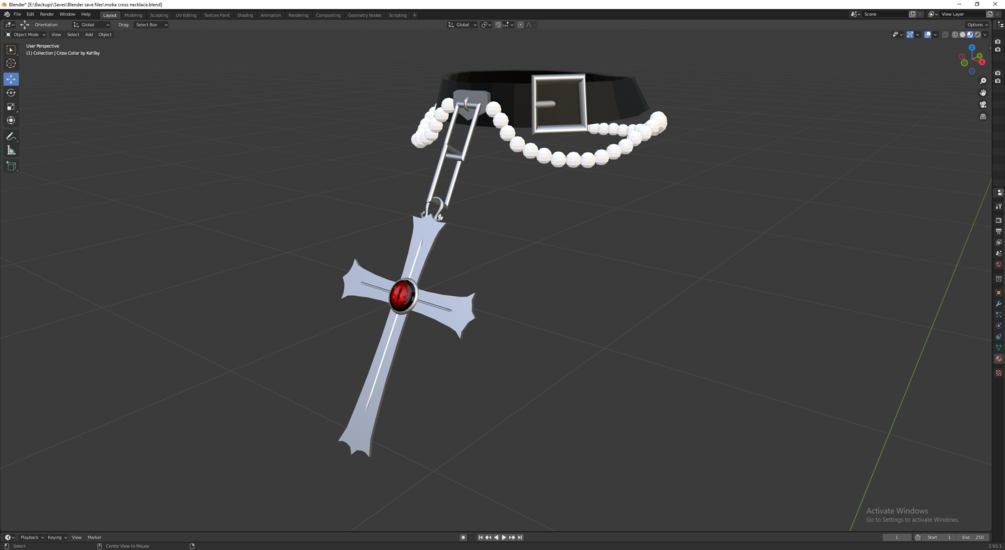Viewport: 1005px width, 550px height.
Task: Activate the Cursor tool
Action: 11,63
